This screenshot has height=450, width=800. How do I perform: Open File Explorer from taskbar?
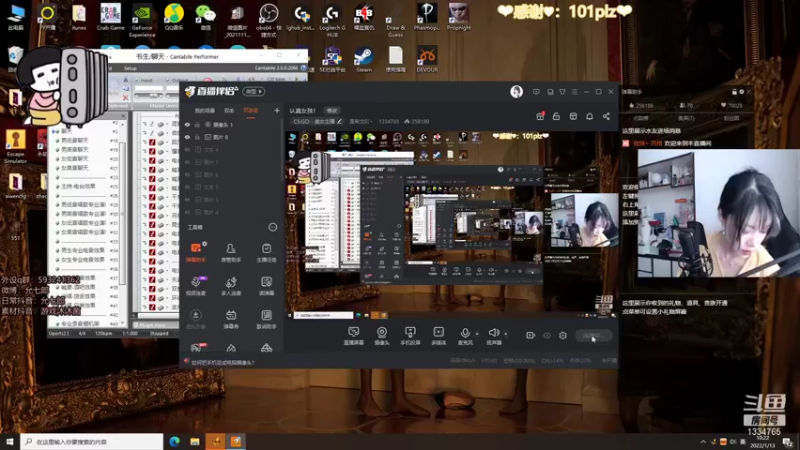click(x=195, y=441)
